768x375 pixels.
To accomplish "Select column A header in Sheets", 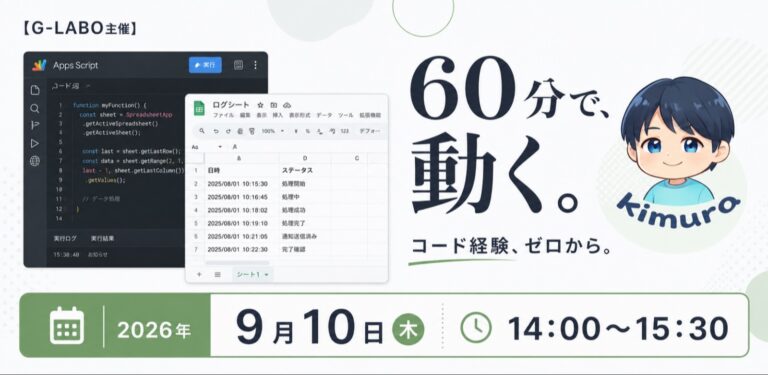I will (241, 158).
